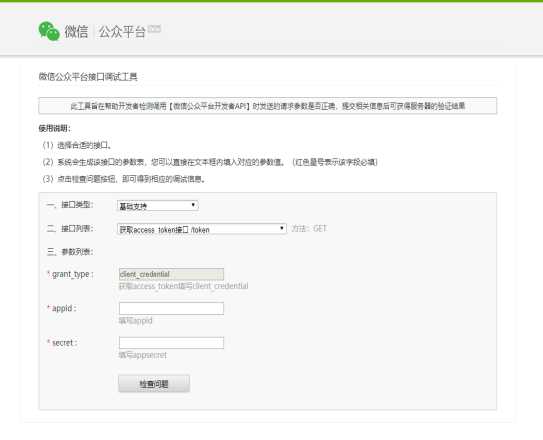
Task: Click the 方法: GET label
Action: [309, 228]
